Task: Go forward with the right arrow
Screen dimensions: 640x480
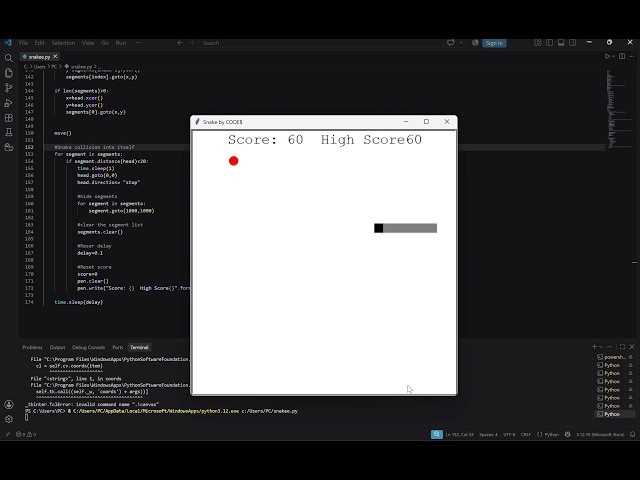Action: coord(192,42)
